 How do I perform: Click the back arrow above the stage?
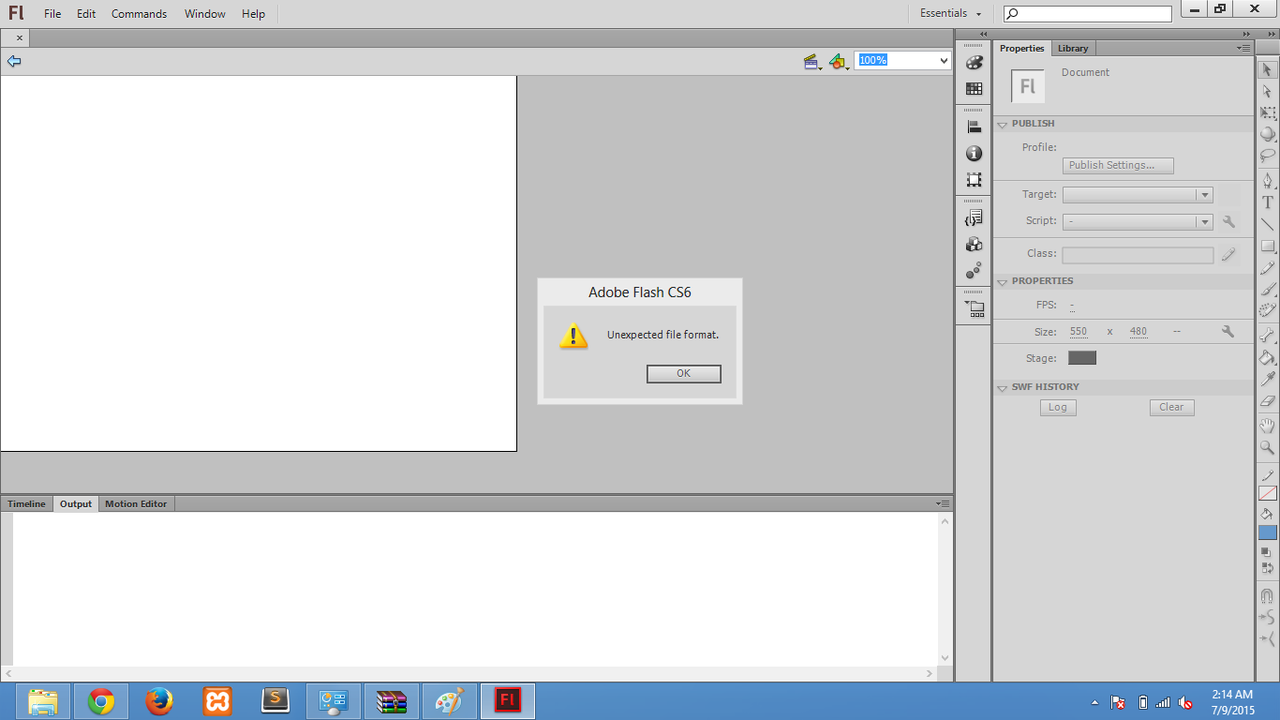pyautogui.click(x=14, y=61)
